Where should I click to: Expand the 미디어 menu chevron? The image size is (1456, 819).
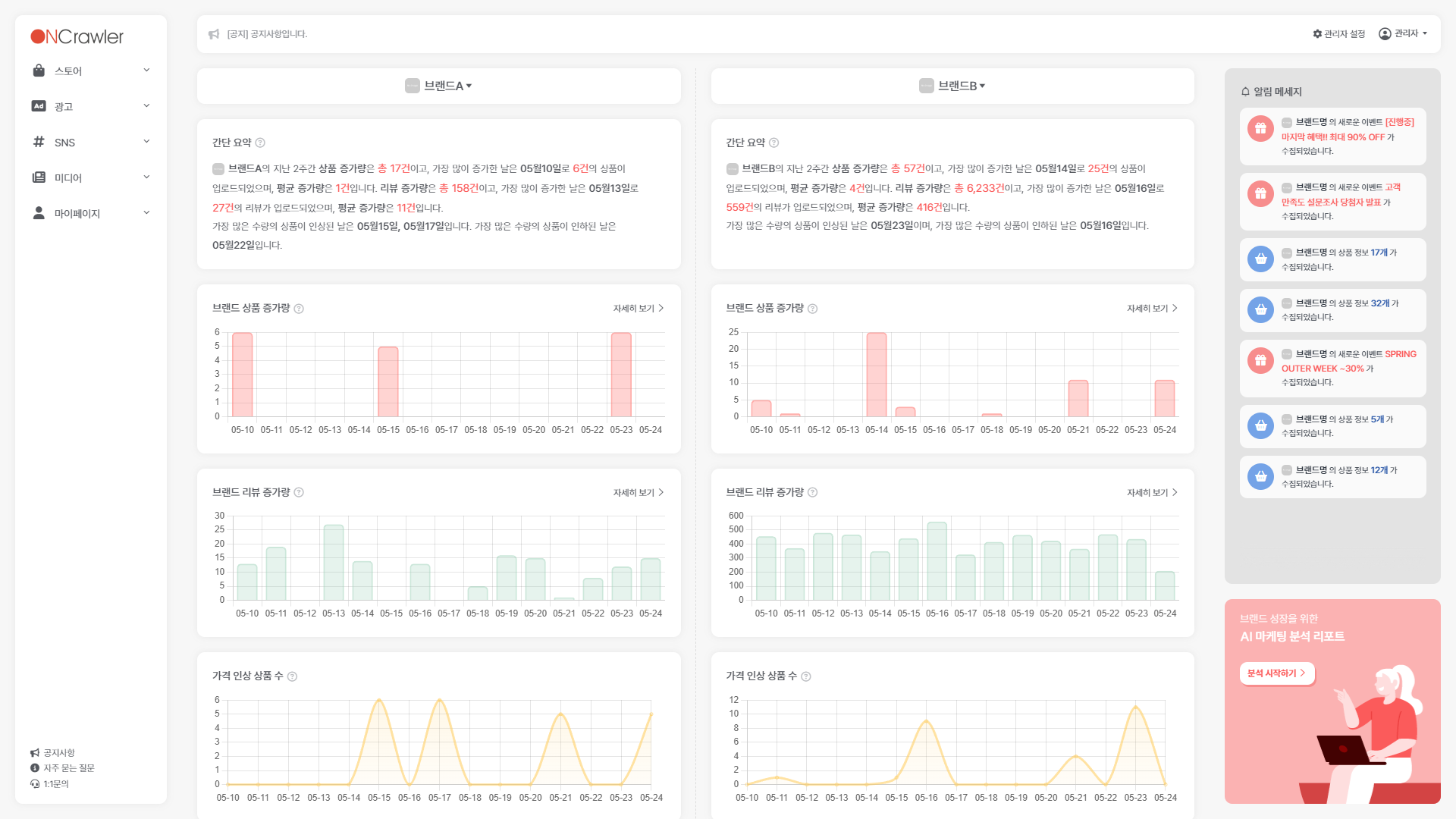point(146,177)
